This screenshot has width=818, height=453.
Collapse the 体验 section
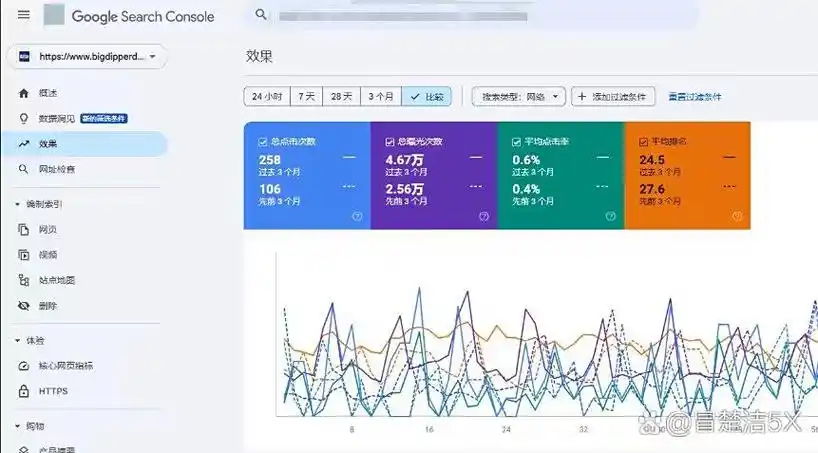[18, 341]
